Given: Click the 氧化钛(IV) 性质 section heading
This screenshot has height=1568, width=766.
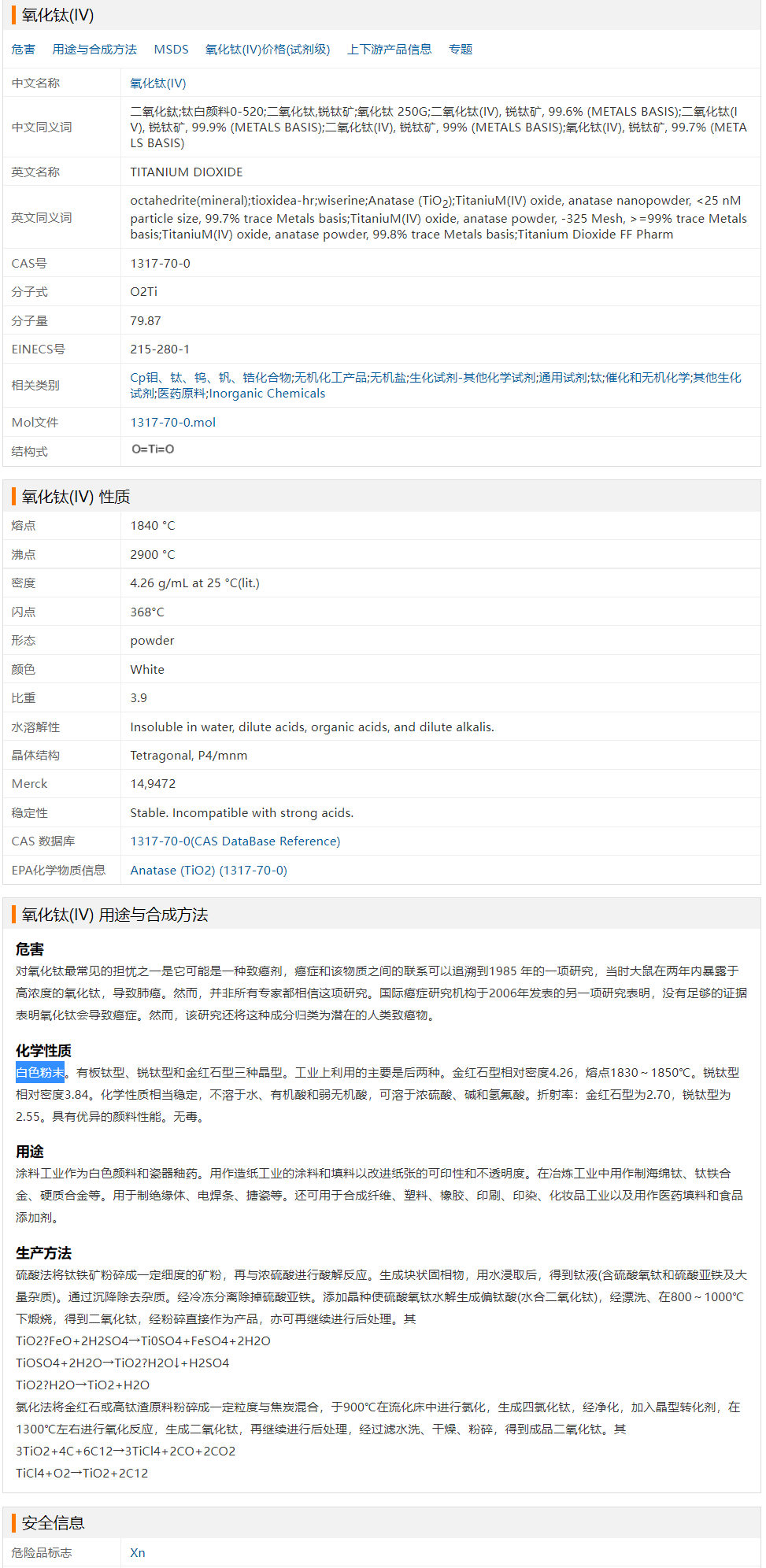Looking at the screenshot, I should click(x=76, y=497).
